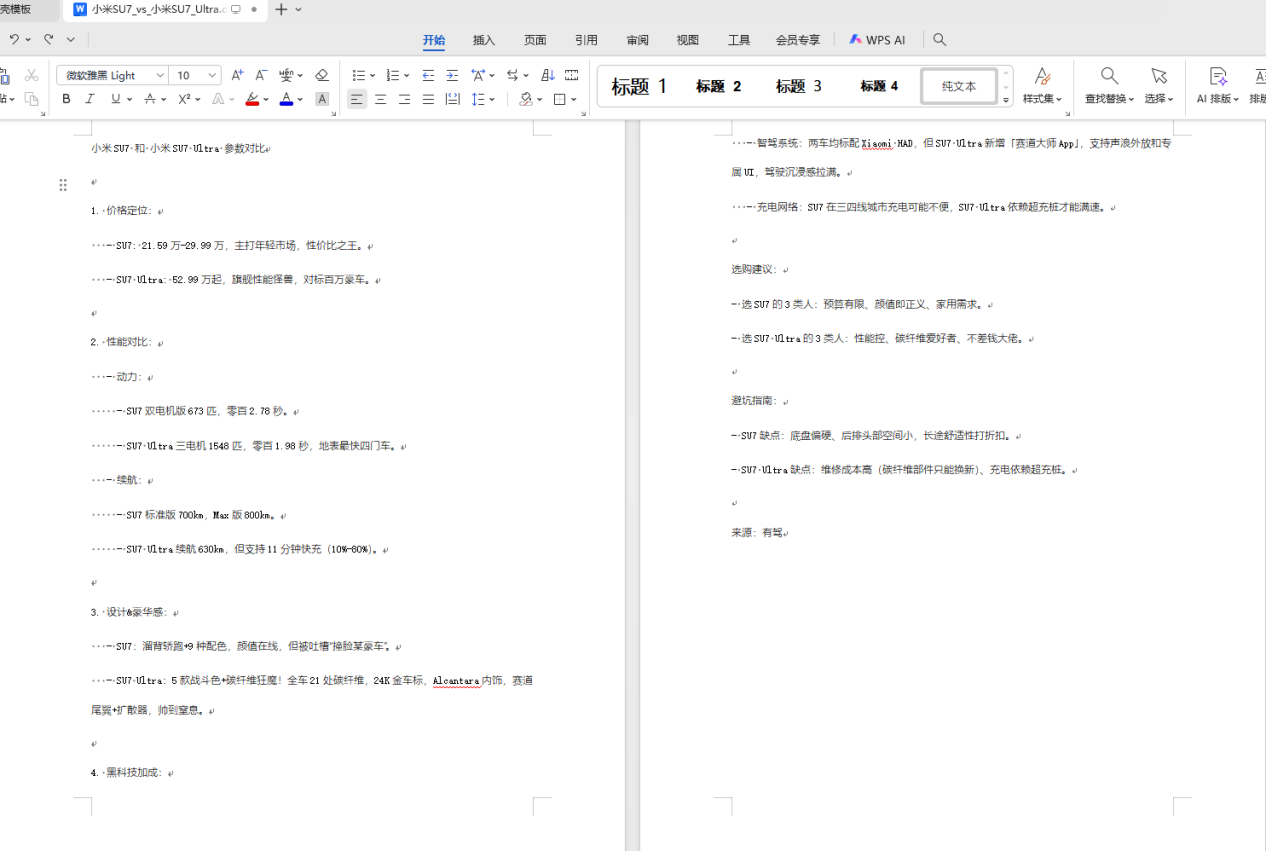Switch to the 视图 ribbon tab
The width and height of the screenshot is (1266, 851).
(688, 40)
